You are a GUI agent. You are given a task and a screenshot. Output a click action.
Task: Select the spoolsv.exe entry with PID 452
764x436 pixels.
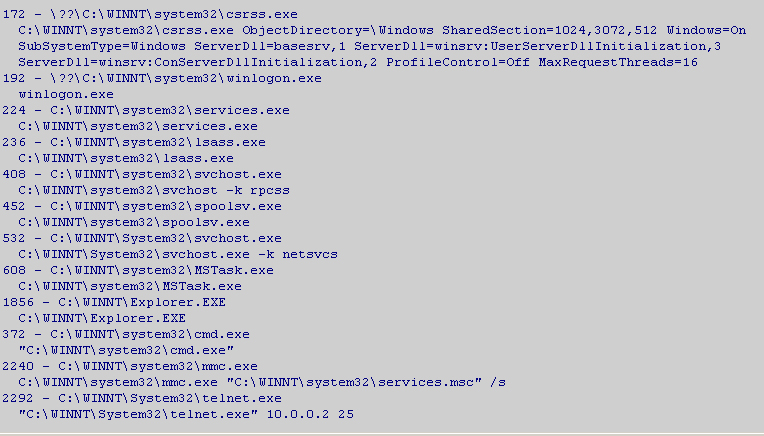(x=142, y=207)
